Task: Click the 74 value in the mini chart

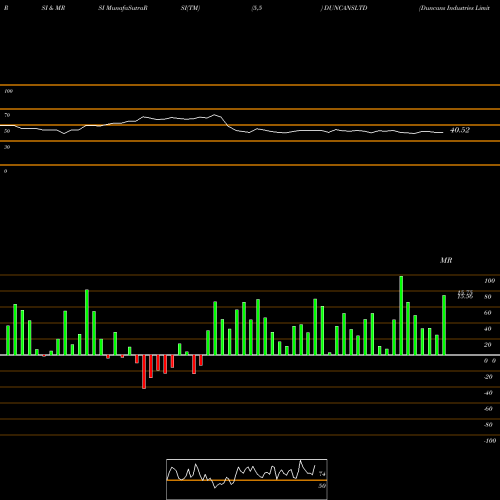Action: [x=322, y=474]
